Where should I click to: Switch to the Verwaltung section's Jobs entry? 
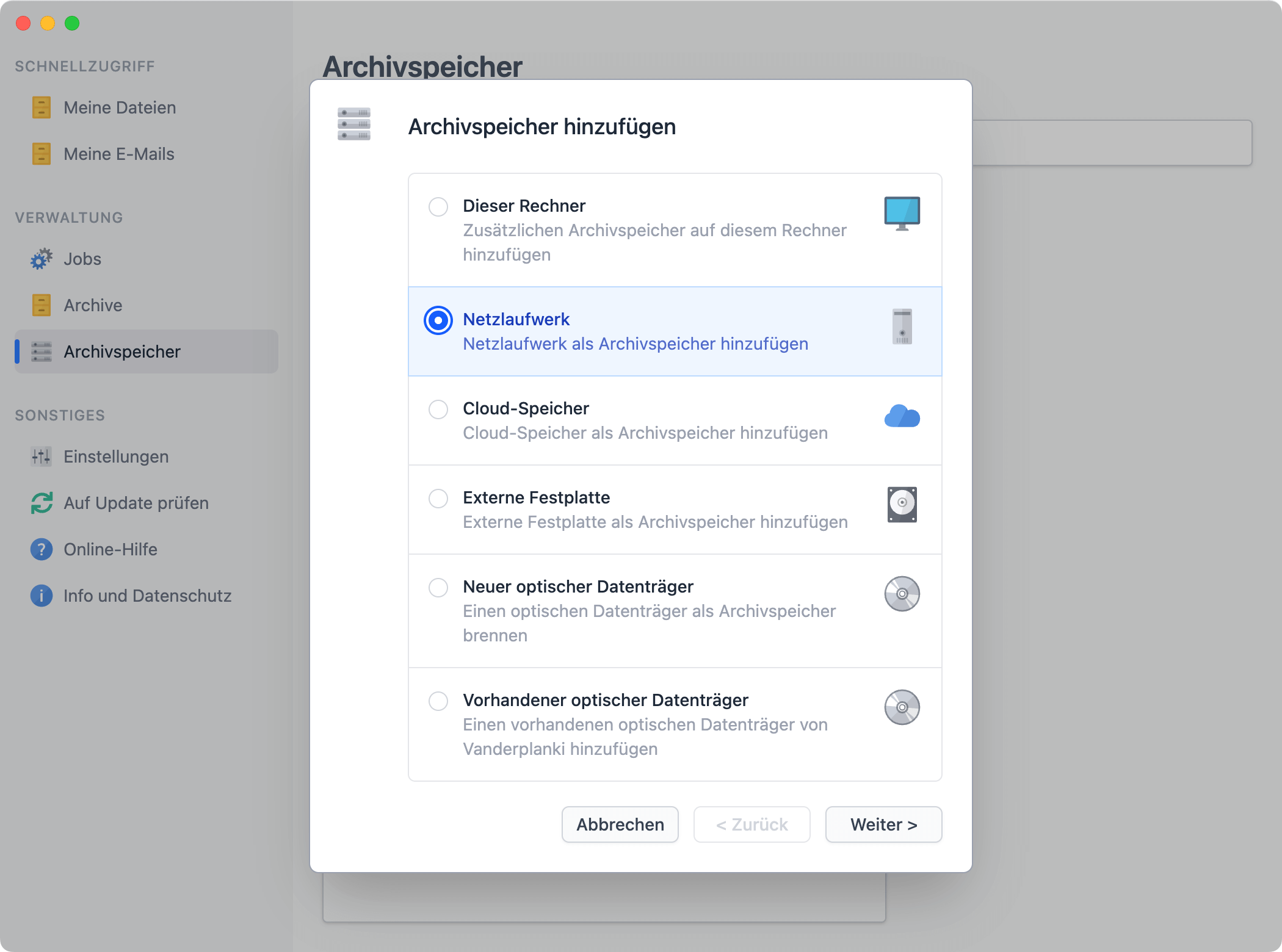click(82, 259)
